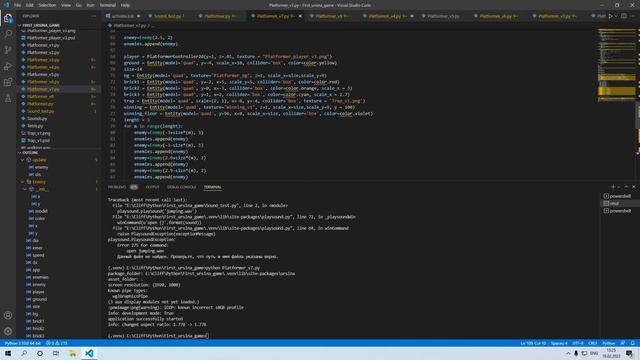The height and width of the screenshot is (360, 640).
Task: Open the Extensions view
Action: (8, 82)
